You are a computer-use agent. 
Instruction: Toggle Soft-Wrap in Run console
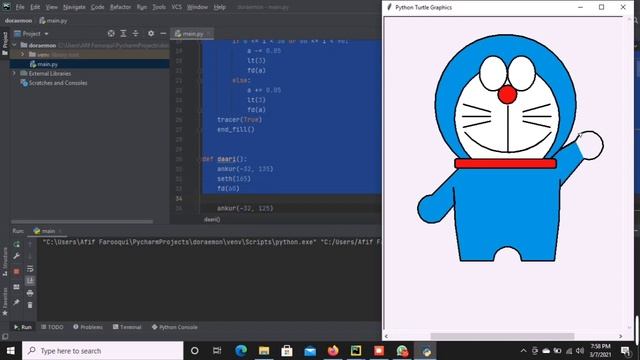click(x=30, y=269)
